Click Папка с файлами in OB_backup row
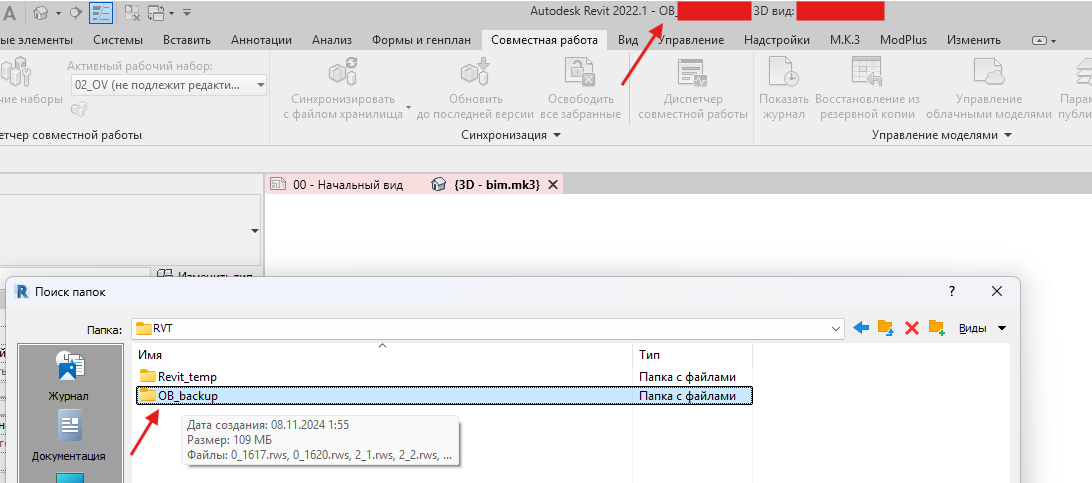The width and height of the screenshot is (1092, 483). [x=687, y=395]
